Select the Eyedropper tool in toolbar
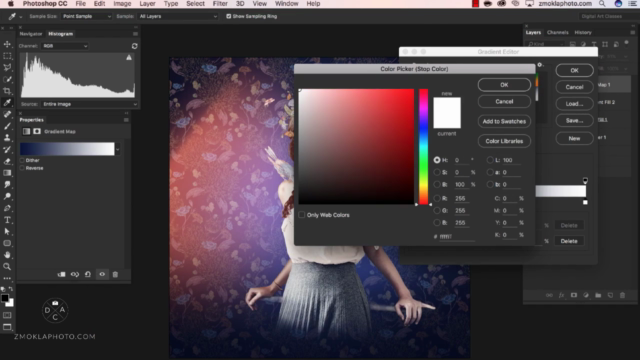The height and width of the screenshot is (360, 640). click(7, 102)
